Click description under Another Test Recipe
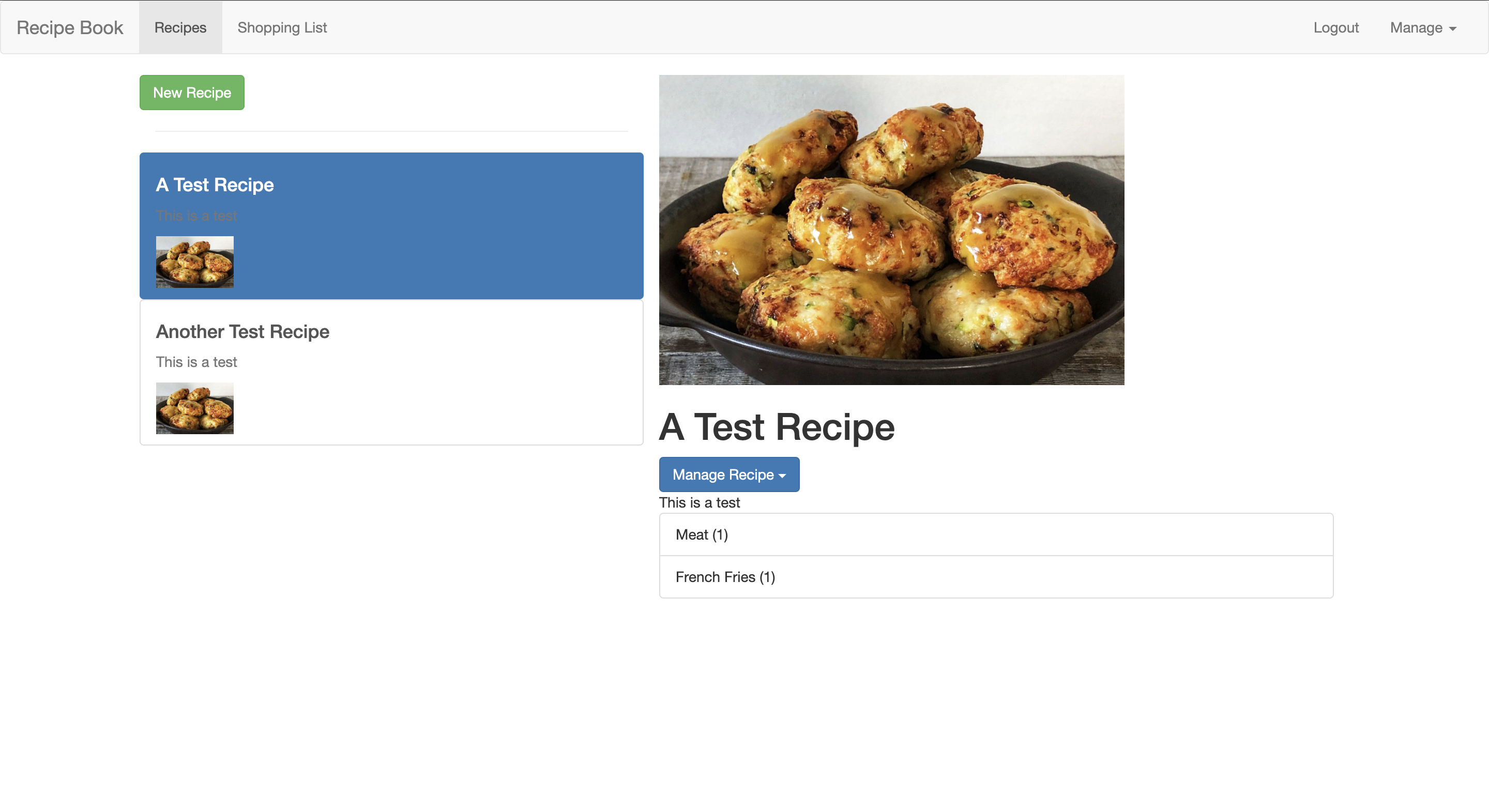Screen dimensions: 1489x812 196,362
